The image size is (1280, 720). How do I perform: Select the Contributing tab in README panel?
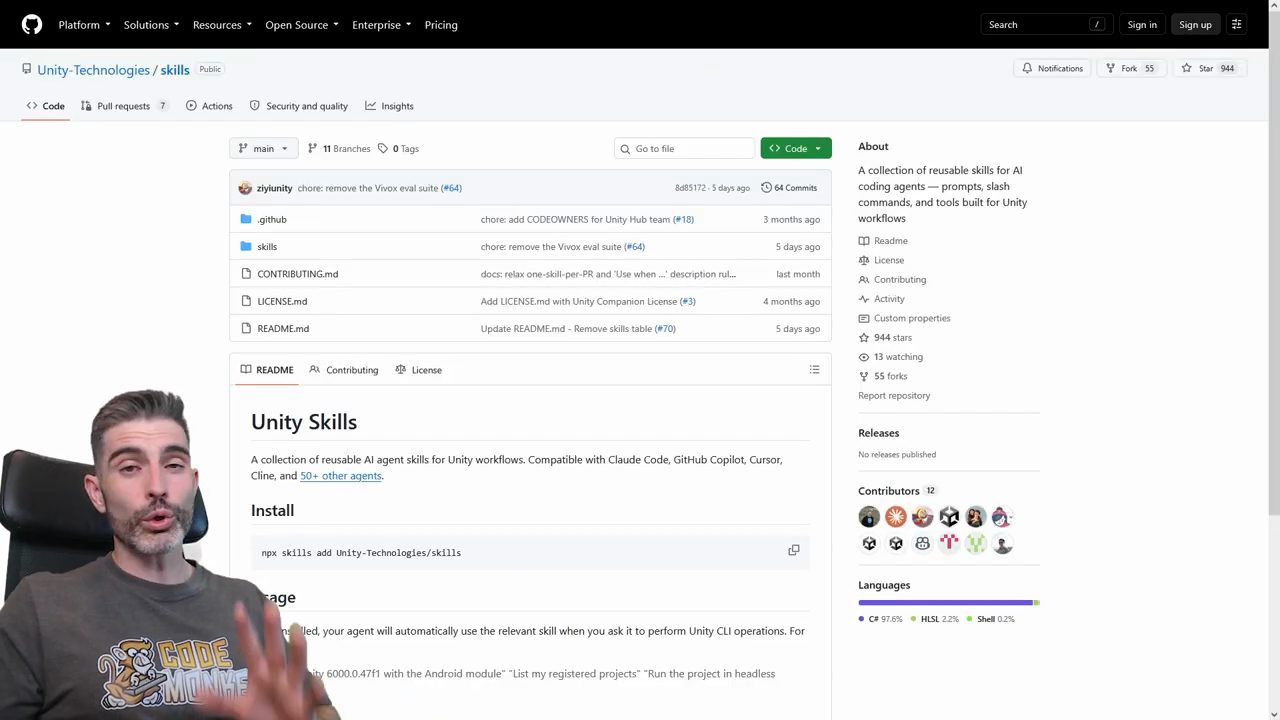(343, 370)
